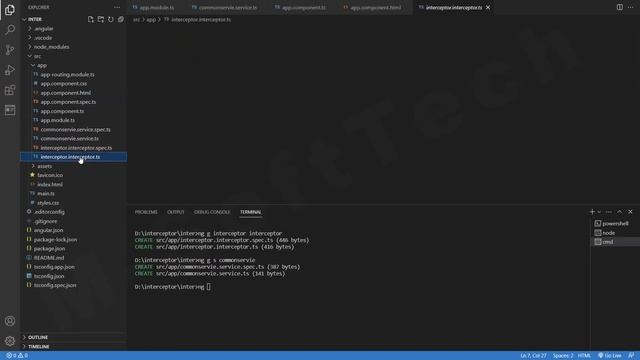Open the Extensions view

(10, 90)
